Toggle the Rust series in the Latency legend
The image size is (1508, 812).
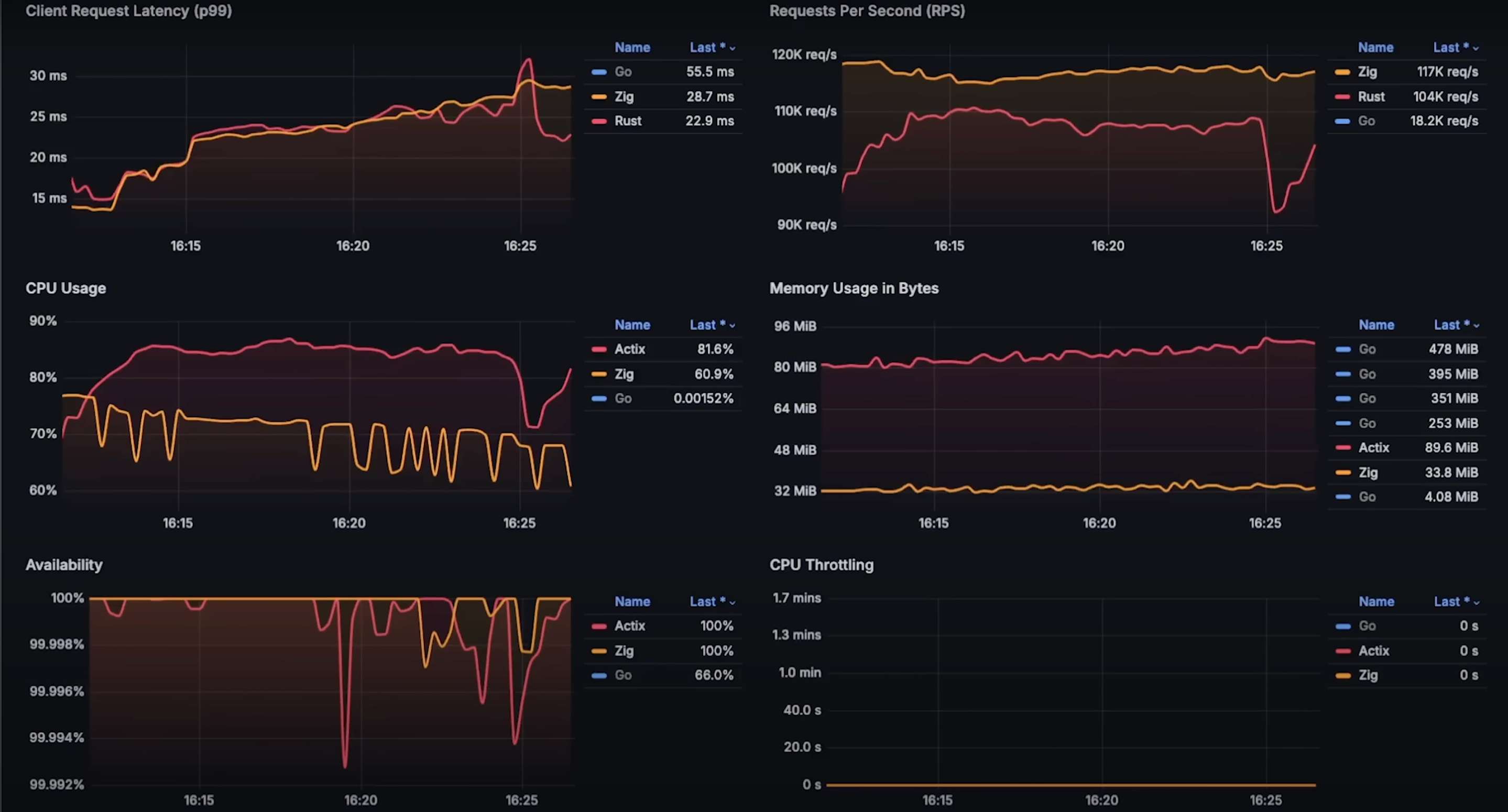[628, 121]
